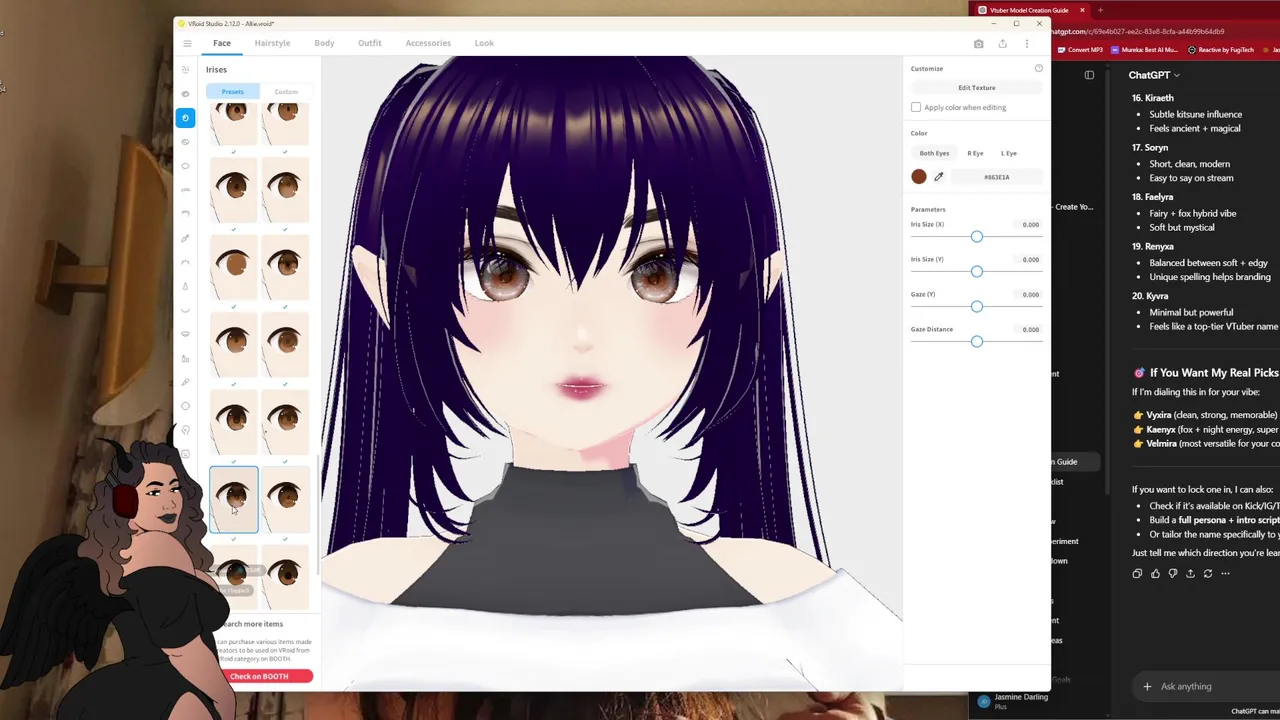The image size is (1280, 720).
Task: Open the Body tab
Action: (324, 43)
